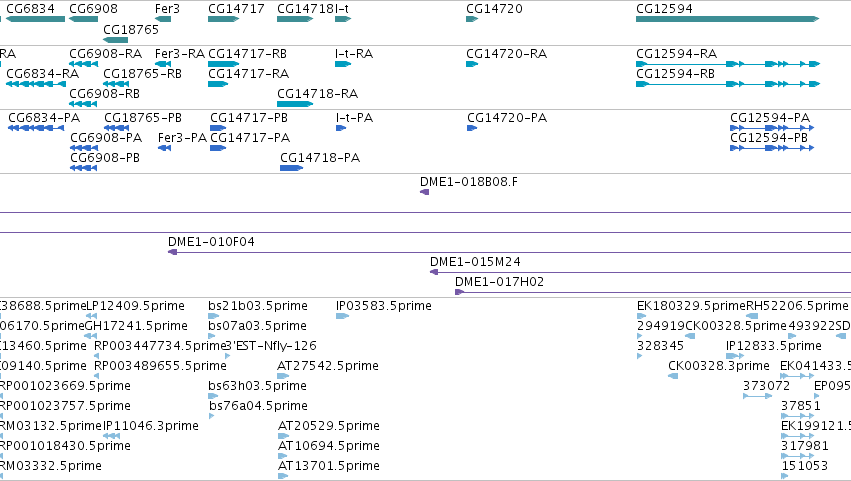851x481 pixels.
Task: Select the IP12833.5prime EST label
Action: pyautogui.click(x=774, y=346)
